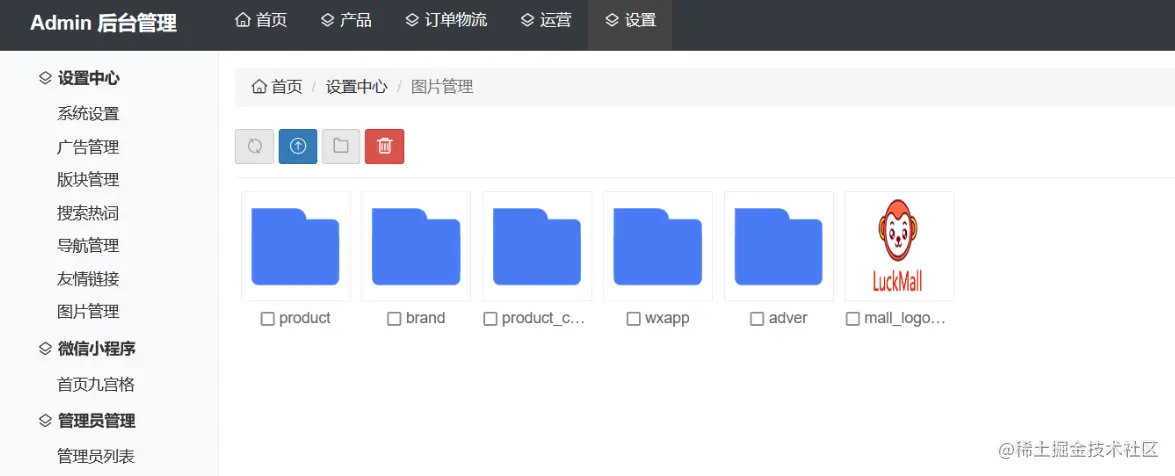
Task: Check the wxapp folder checkbox
Action: pyautogui.click(x=633, y=319)
